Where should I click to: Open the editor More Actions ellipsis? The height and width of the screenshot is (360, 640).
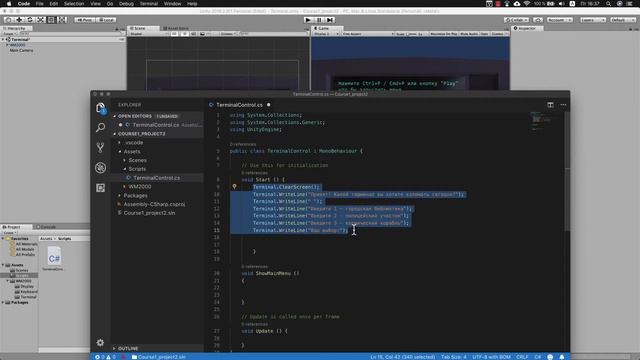coord(563,105)
